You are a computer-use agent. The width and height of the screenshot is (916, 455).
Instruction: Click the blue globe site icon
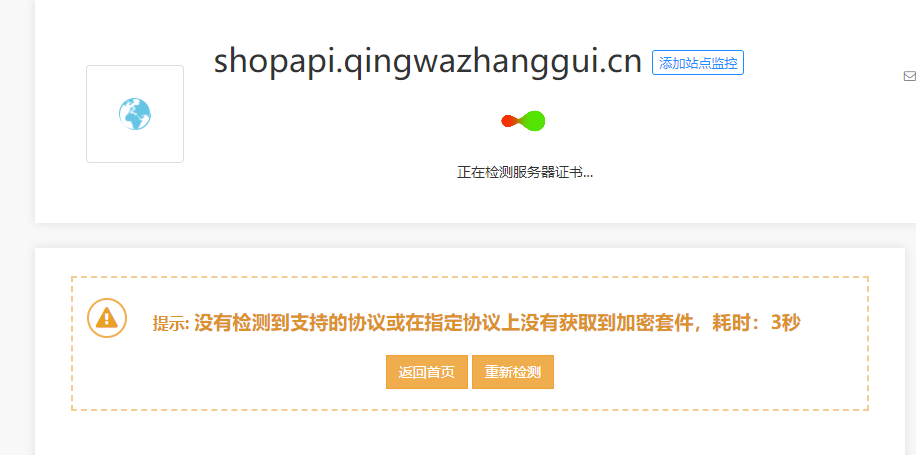tap(135, 114)
